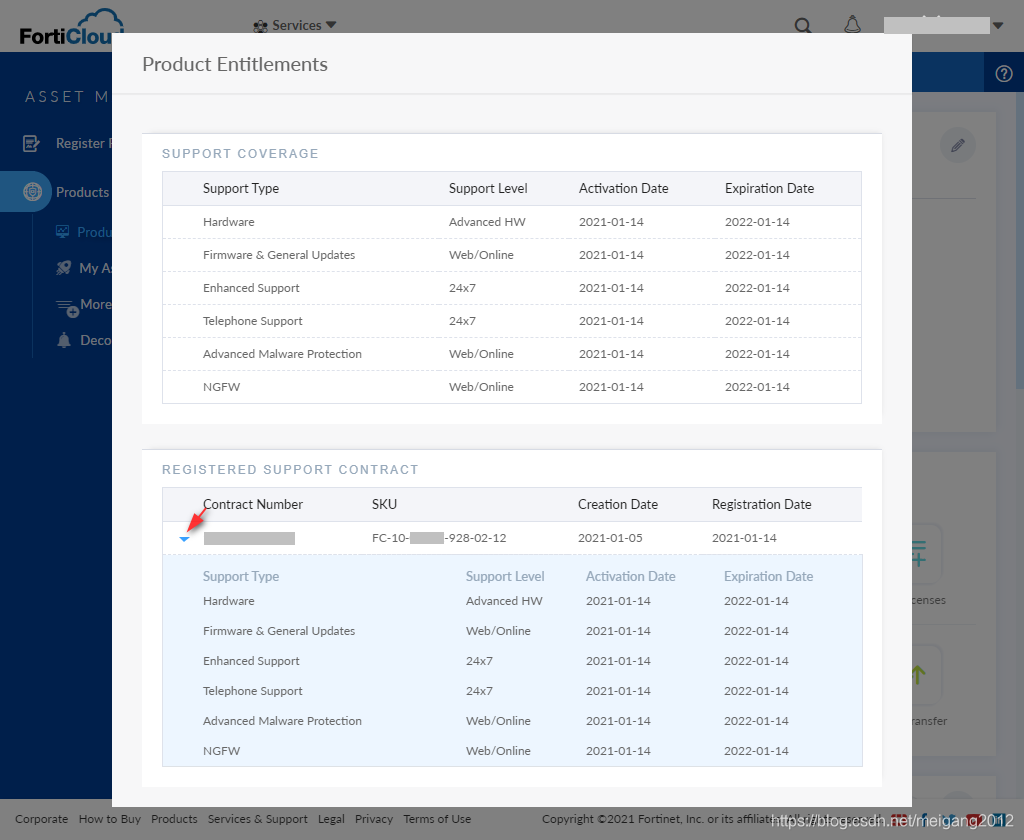Open the Terms of Use footer link

point(437,819)
